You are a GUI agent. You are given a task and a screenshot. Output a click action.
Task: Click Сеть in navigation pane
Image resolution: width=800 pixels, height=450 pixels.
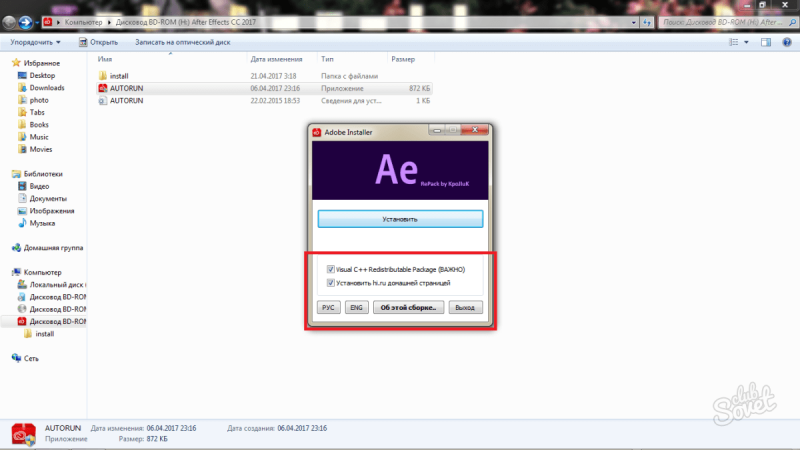[31, 358]
